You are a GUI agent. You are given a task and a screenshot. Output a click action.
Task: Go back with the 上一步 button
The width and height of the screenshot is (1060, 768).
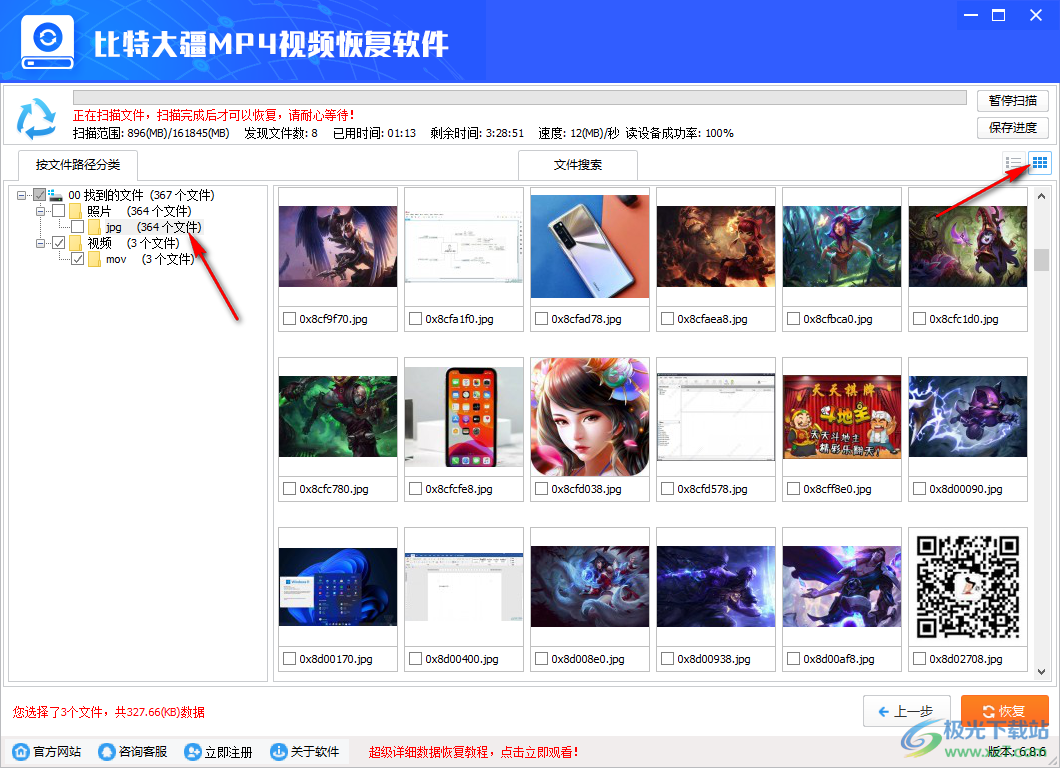tap(907, 711)
